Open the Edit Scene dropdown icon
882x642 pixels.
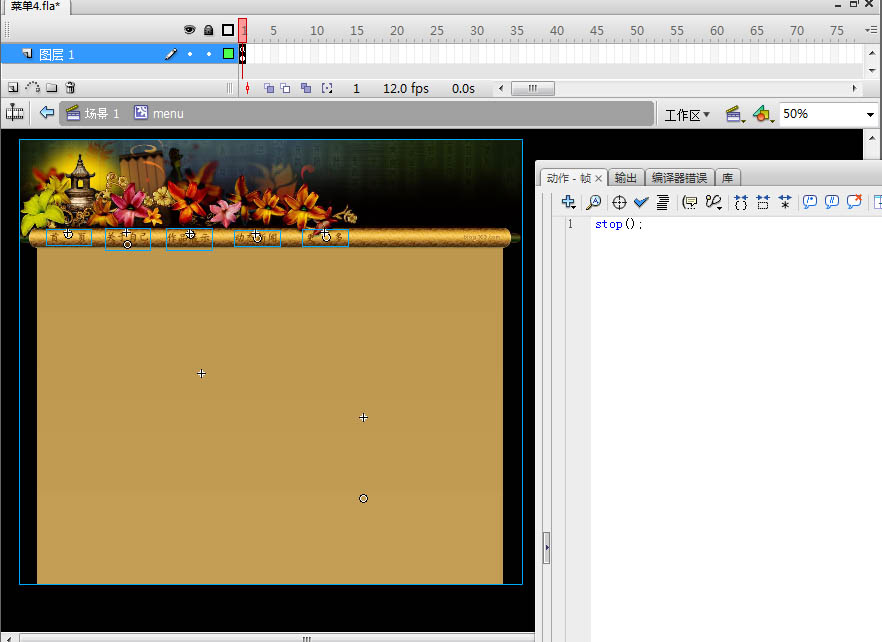tap(735, 114)
